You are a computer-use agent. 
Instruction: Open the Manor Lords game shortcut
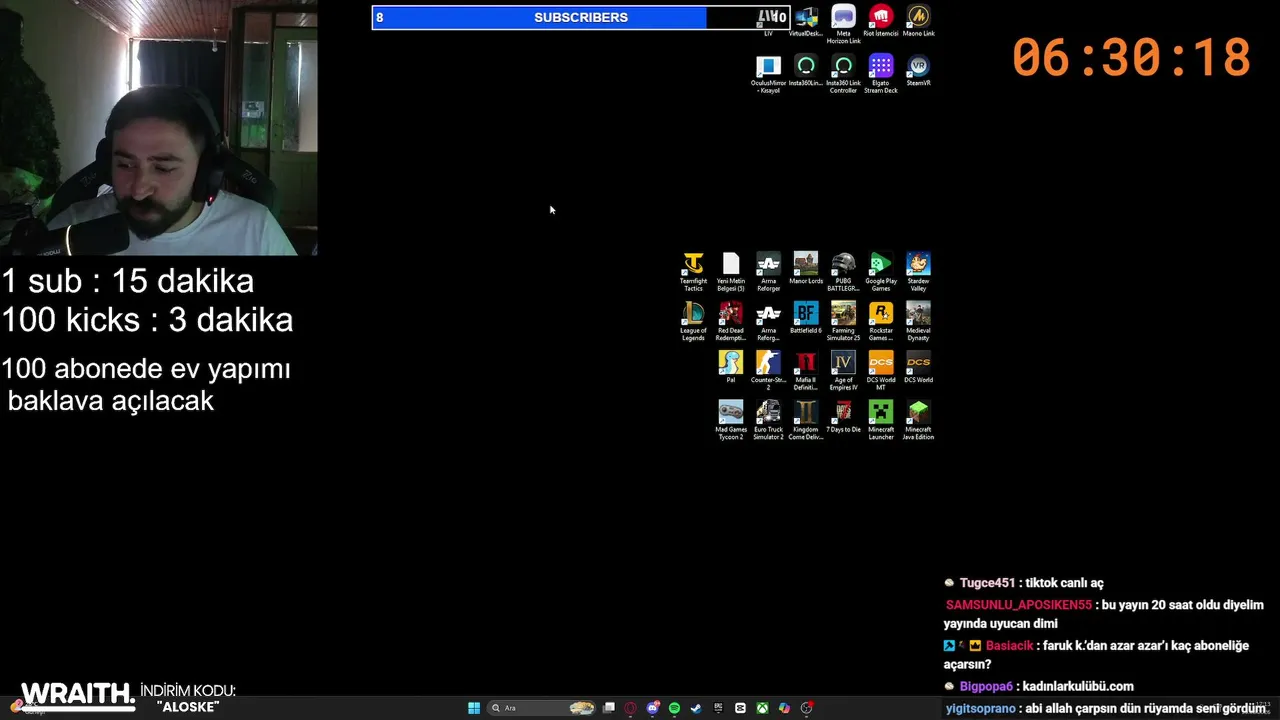coord(806,269)
